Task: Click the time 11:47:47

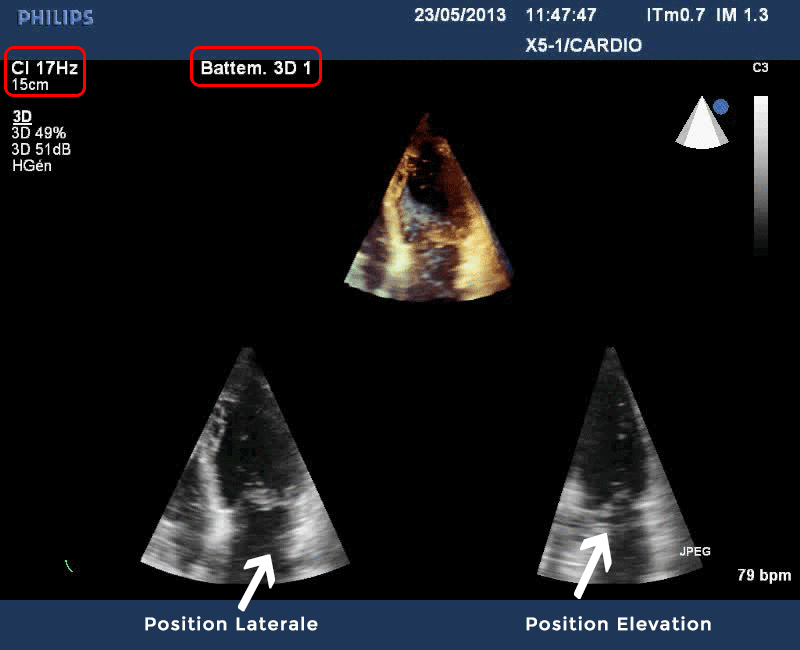Action: [561, 15]
